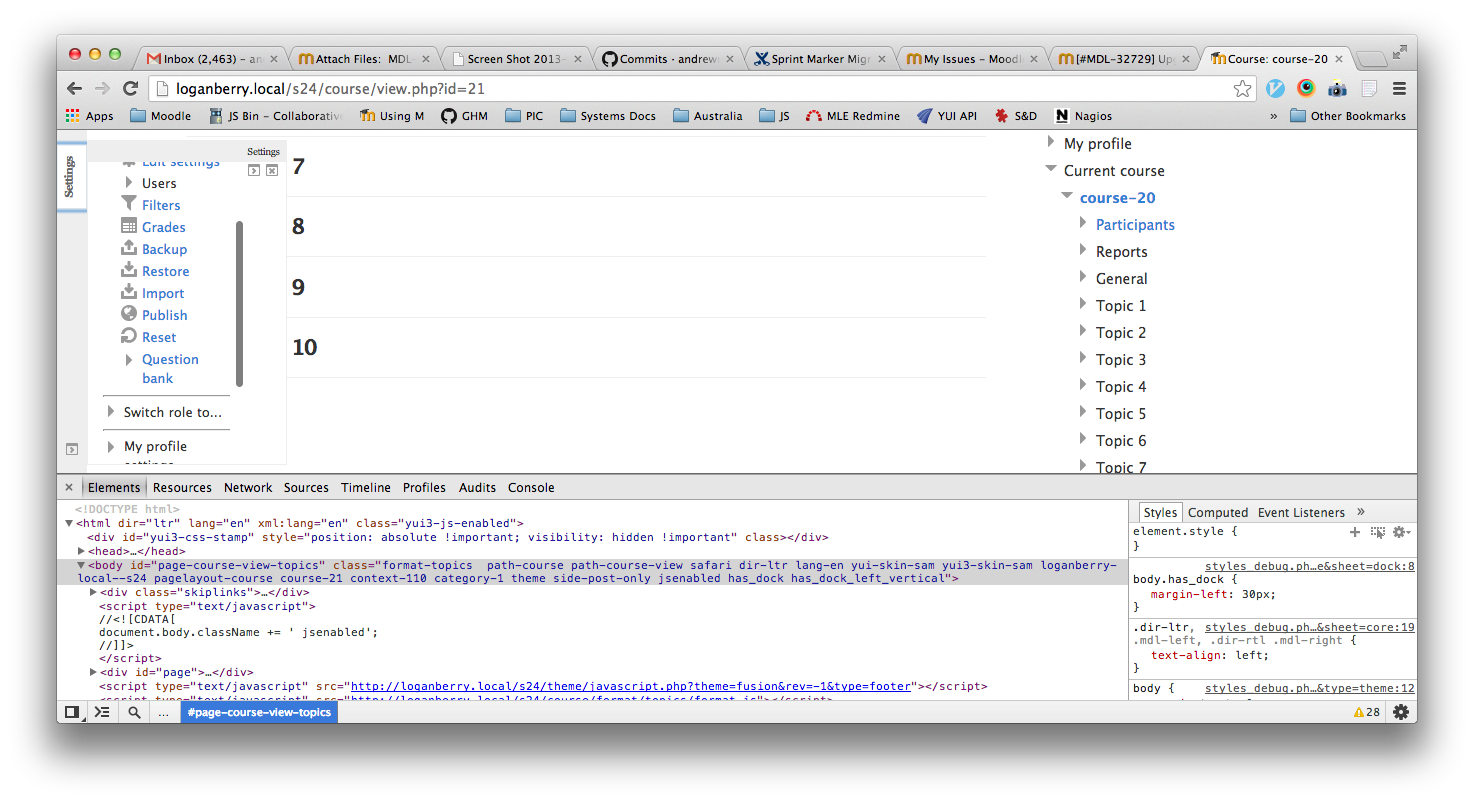Close the DevTools panel with the X

click(69, 487)
